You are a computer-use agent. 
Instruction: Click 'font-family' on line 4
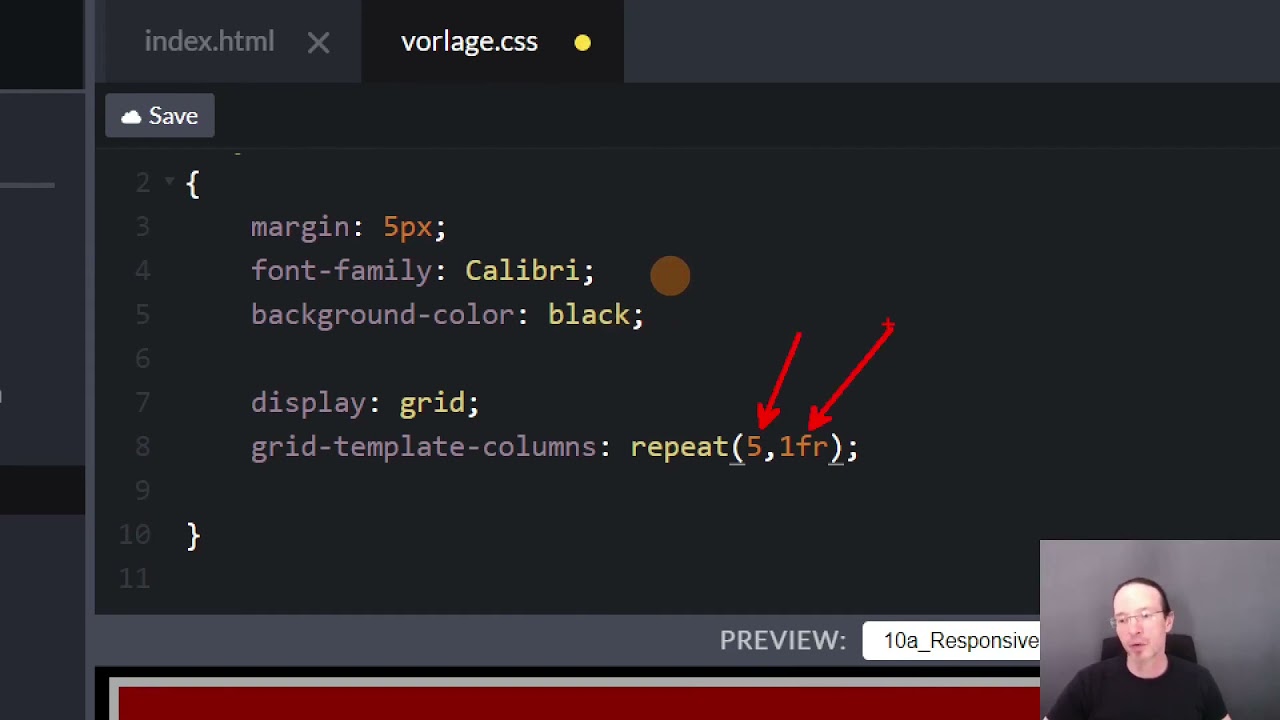click(341, 271)
